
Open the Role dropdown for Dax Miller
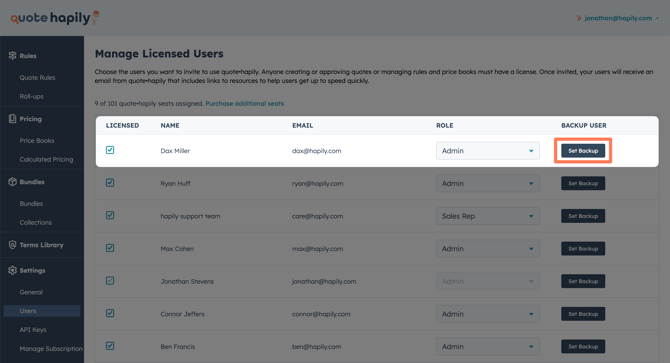[x=488, y=151]
